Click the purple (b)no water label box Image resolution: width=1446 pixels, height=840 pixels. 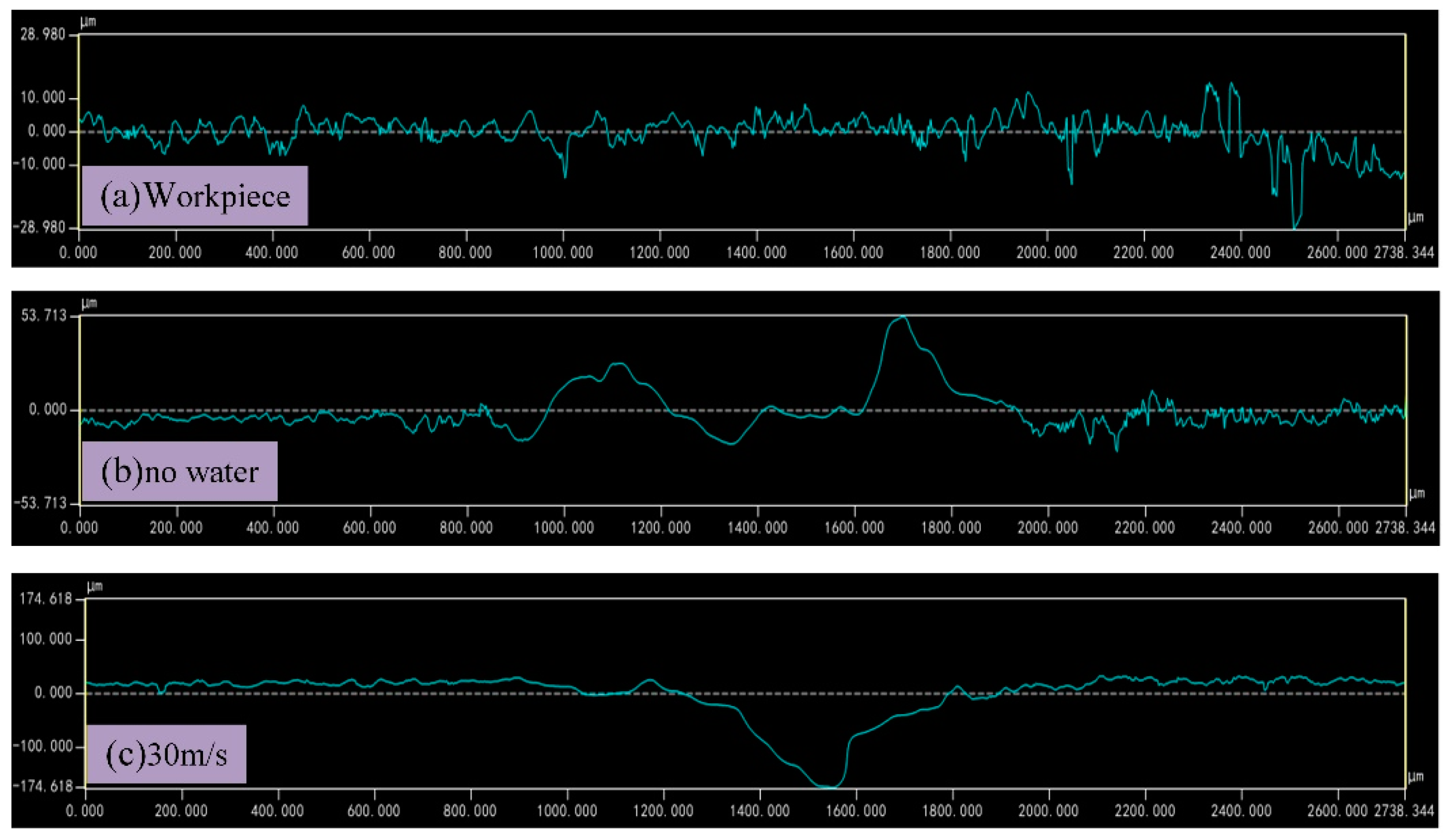pos(179,471)
